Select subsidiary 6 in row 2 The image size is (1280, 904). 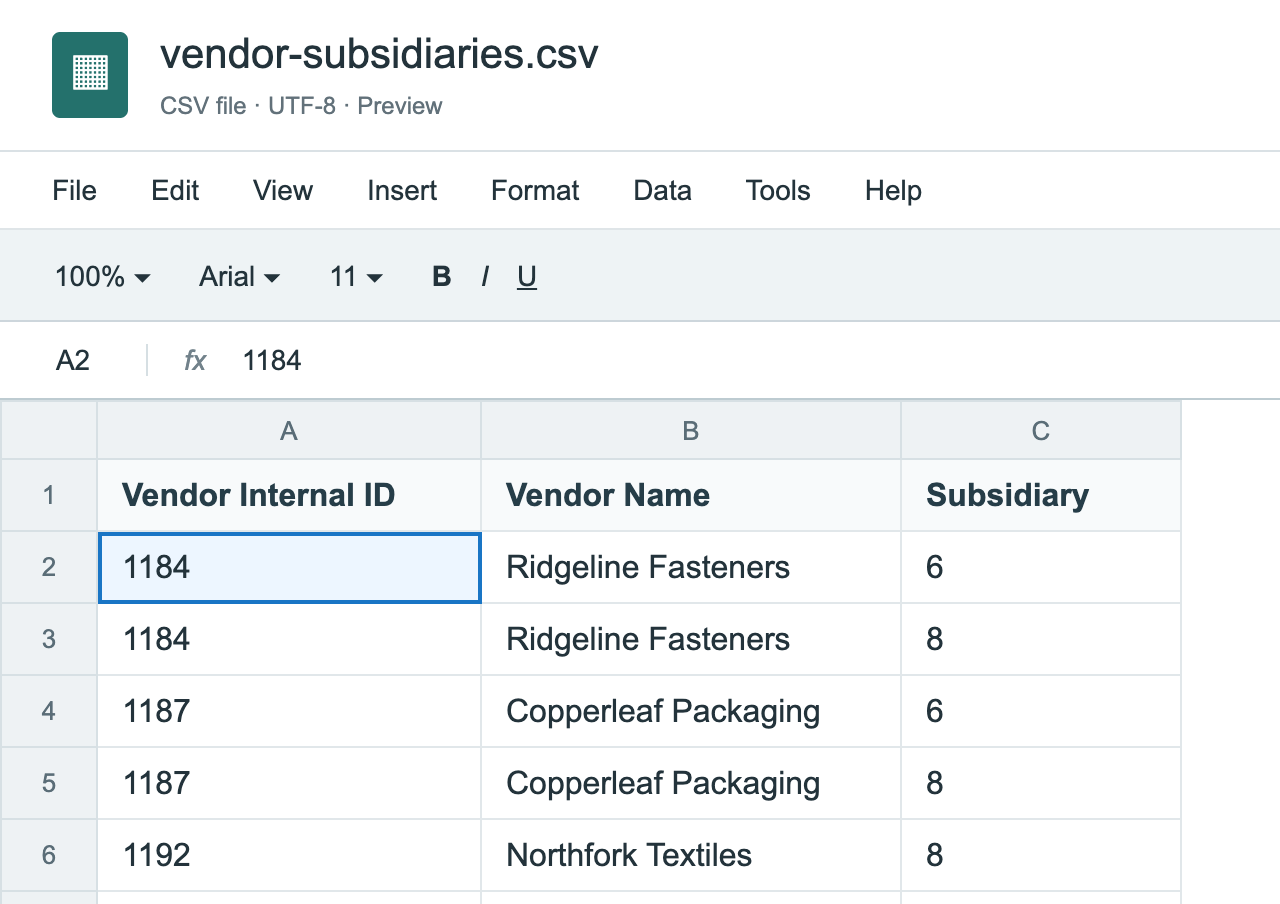click(1041, 567)
